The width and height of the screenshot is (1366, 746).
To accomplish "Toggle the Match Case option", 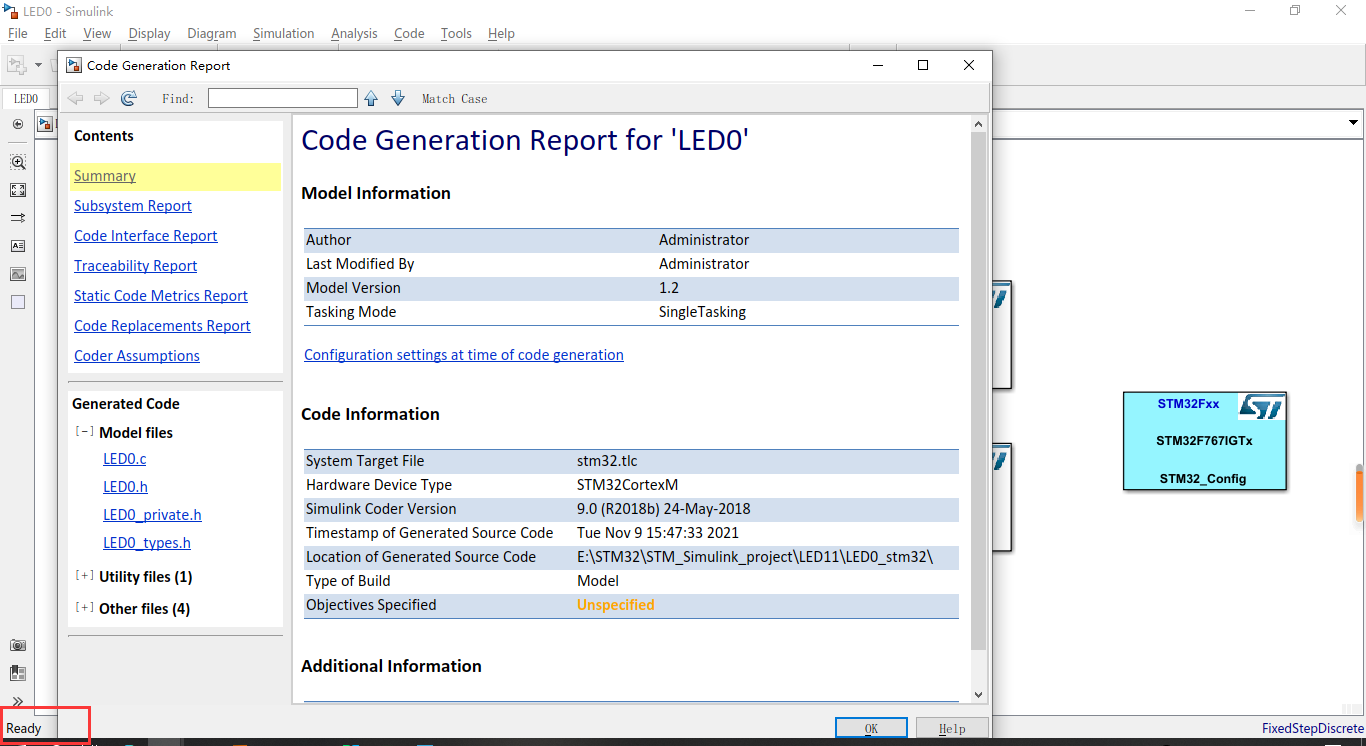I will [x=455, y=99].
